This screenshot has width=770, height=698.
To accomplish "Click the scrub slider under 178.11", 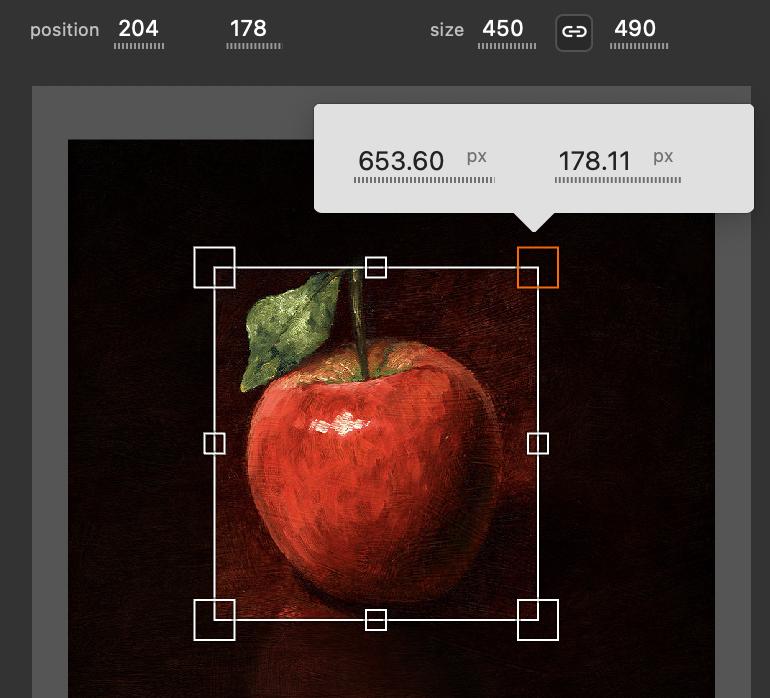I will coord(618,180).
